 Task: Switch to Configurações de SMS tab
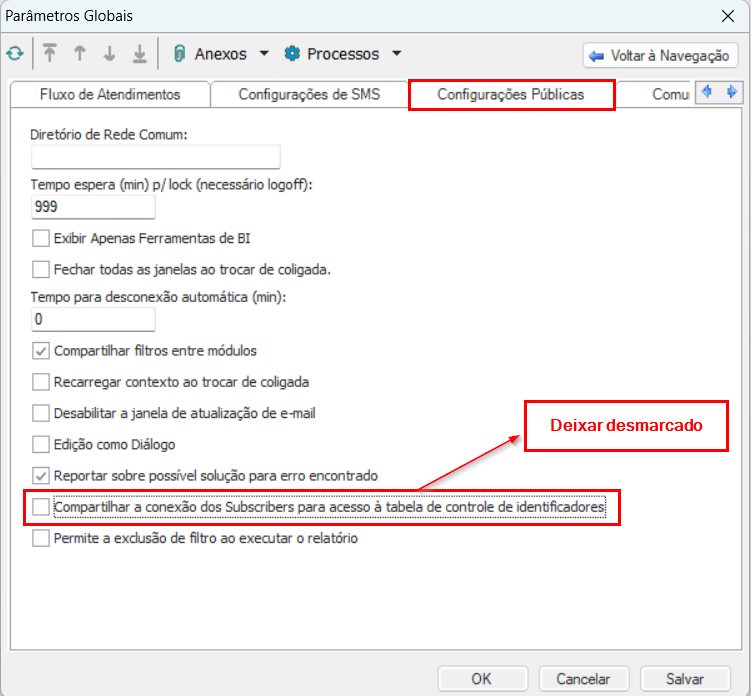(x=309, y=94)
